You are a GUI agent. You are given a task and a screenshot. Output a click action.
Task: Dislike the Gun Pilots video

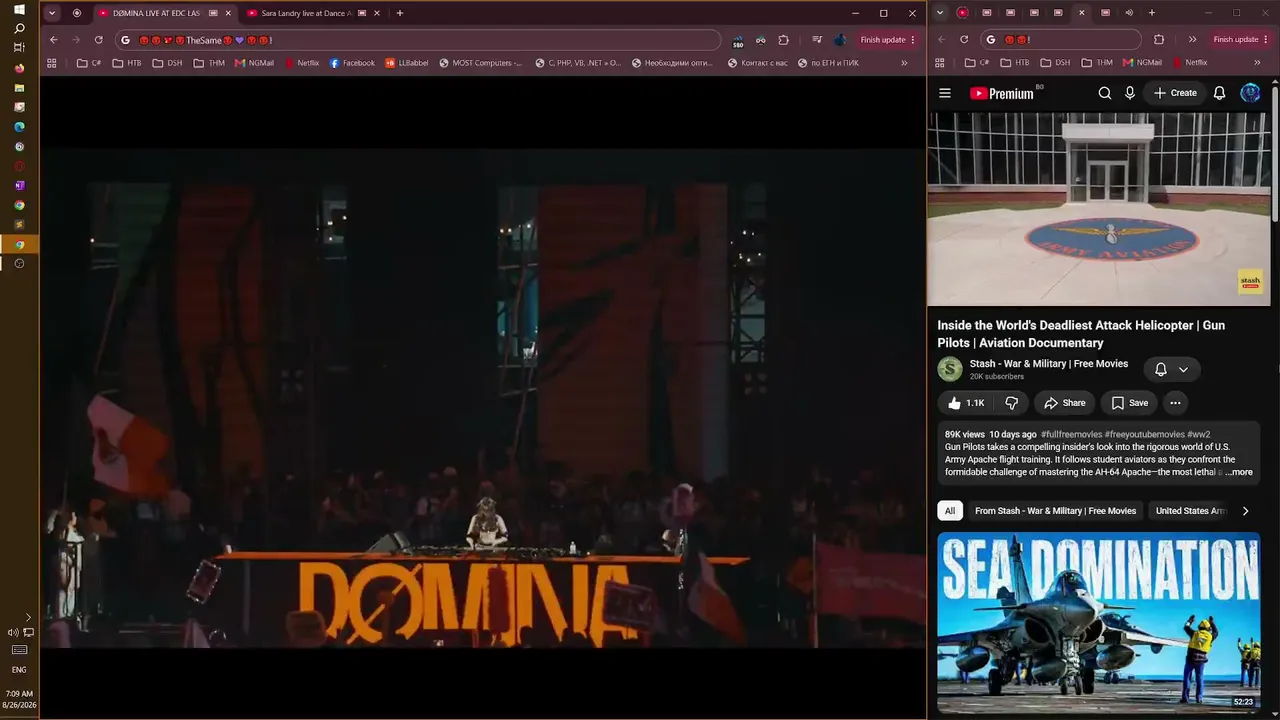point(1011,403)
